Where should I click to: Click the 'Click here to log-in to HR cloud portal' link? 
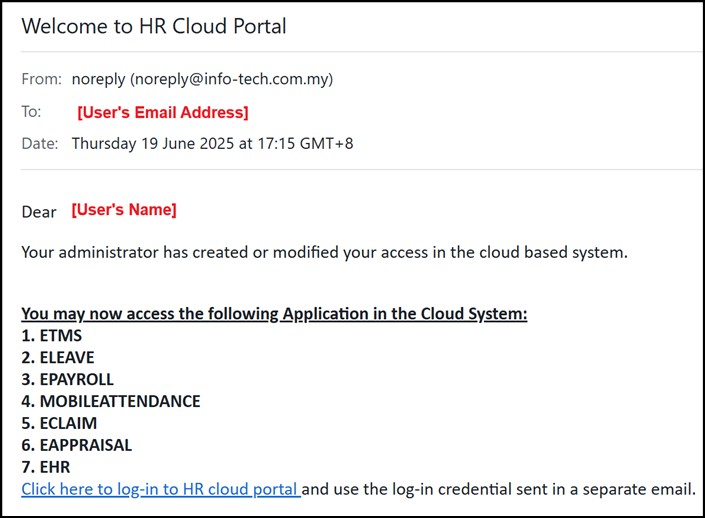pyautogui.click(x=160, y=489)
